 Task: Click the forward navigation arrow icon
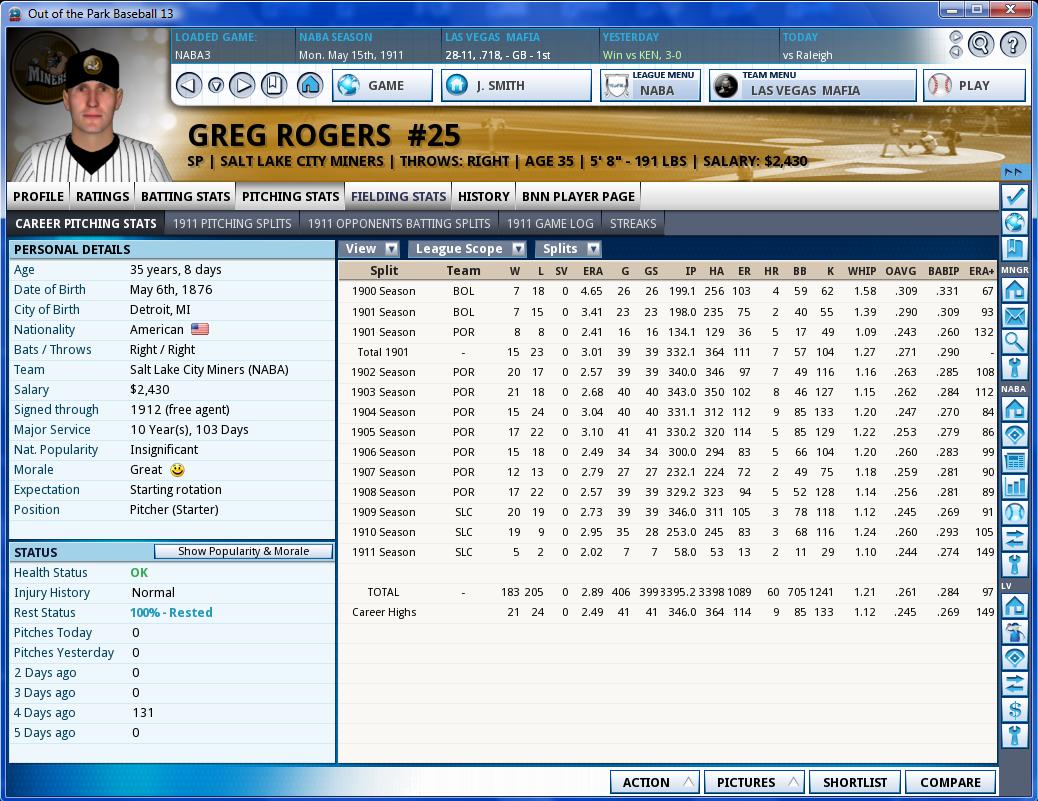(x=242, y=85)
